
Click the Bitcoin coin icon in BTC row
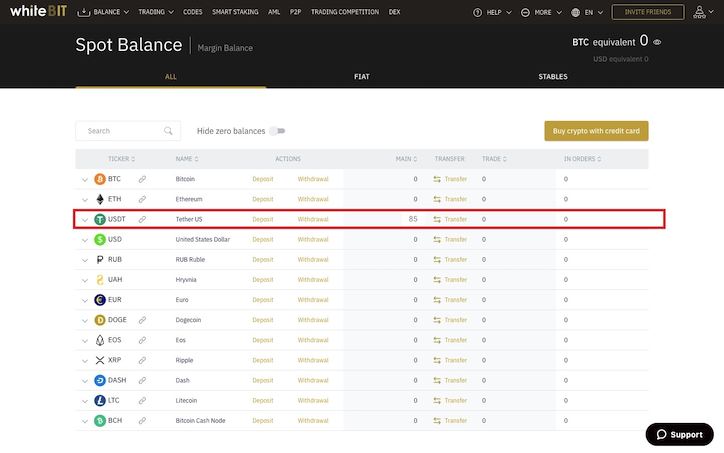coord(100,179)
